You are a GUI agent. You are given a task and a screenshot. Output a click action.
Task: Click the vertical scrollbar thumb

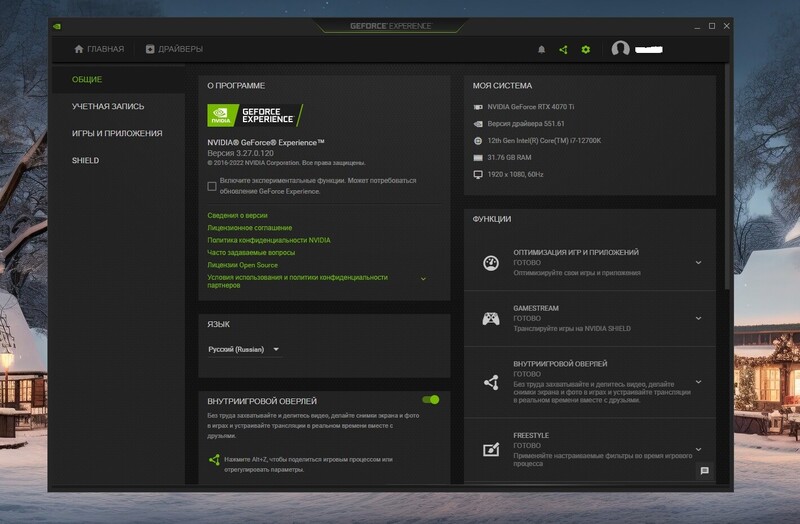(x=727, y=176)
